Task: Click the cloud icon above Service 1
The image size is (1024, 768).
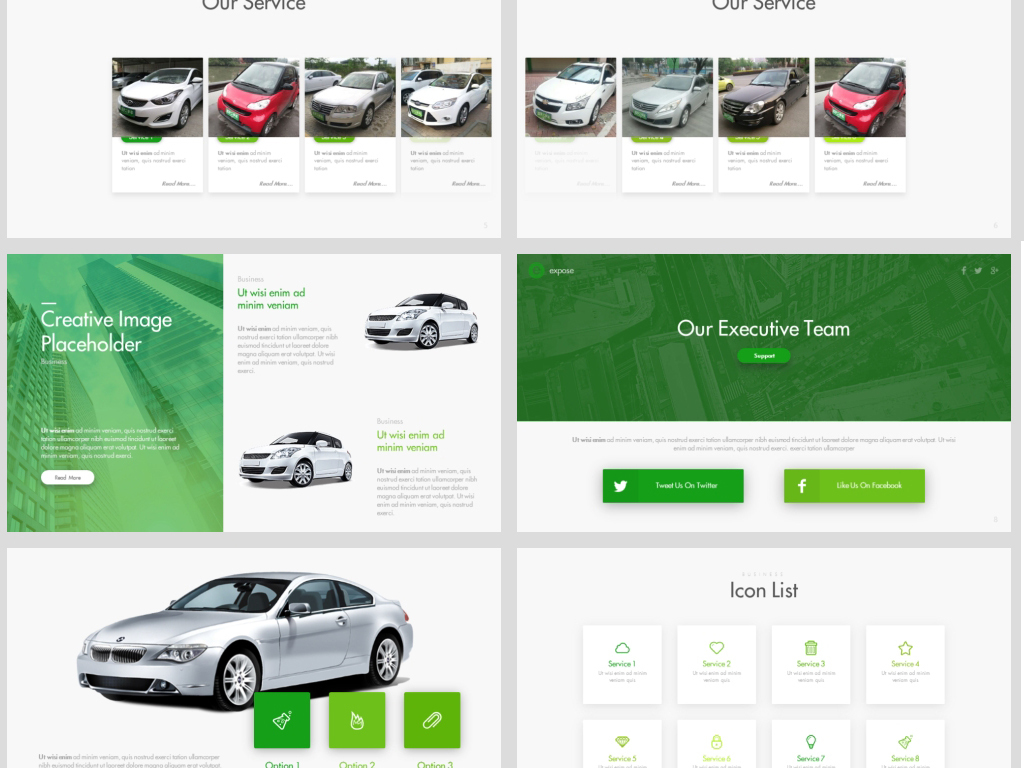Action: click(x=622, y=648)
